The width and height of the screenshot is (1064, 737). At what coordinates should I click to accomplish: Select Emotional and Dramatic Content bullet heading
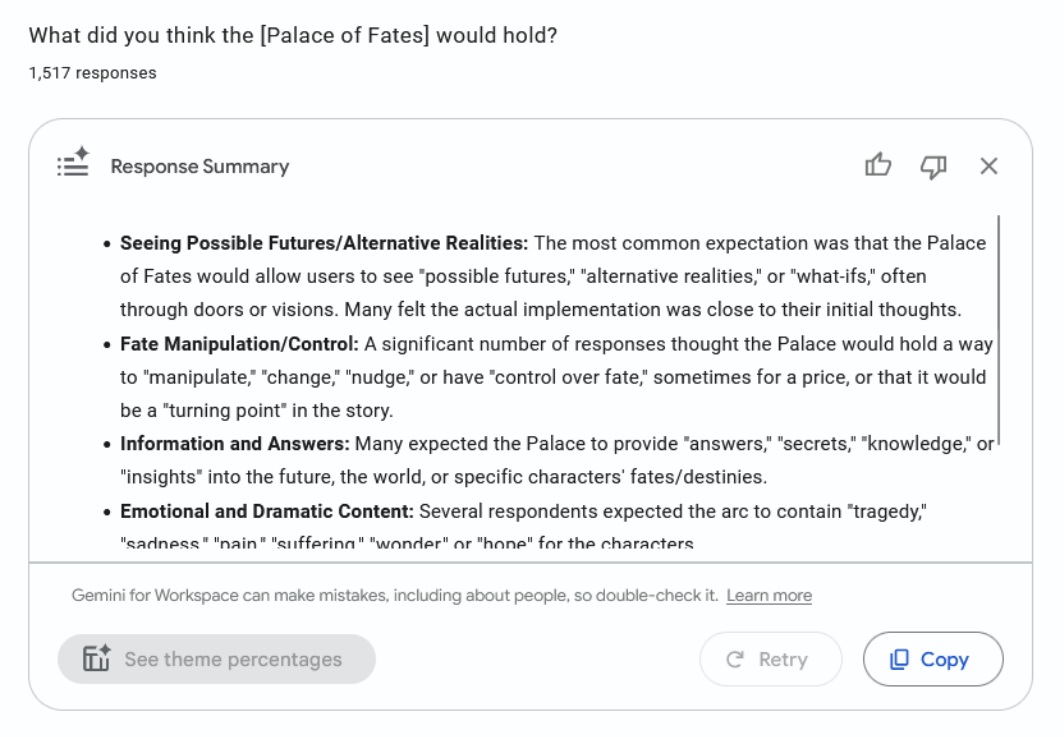point(266,511)
